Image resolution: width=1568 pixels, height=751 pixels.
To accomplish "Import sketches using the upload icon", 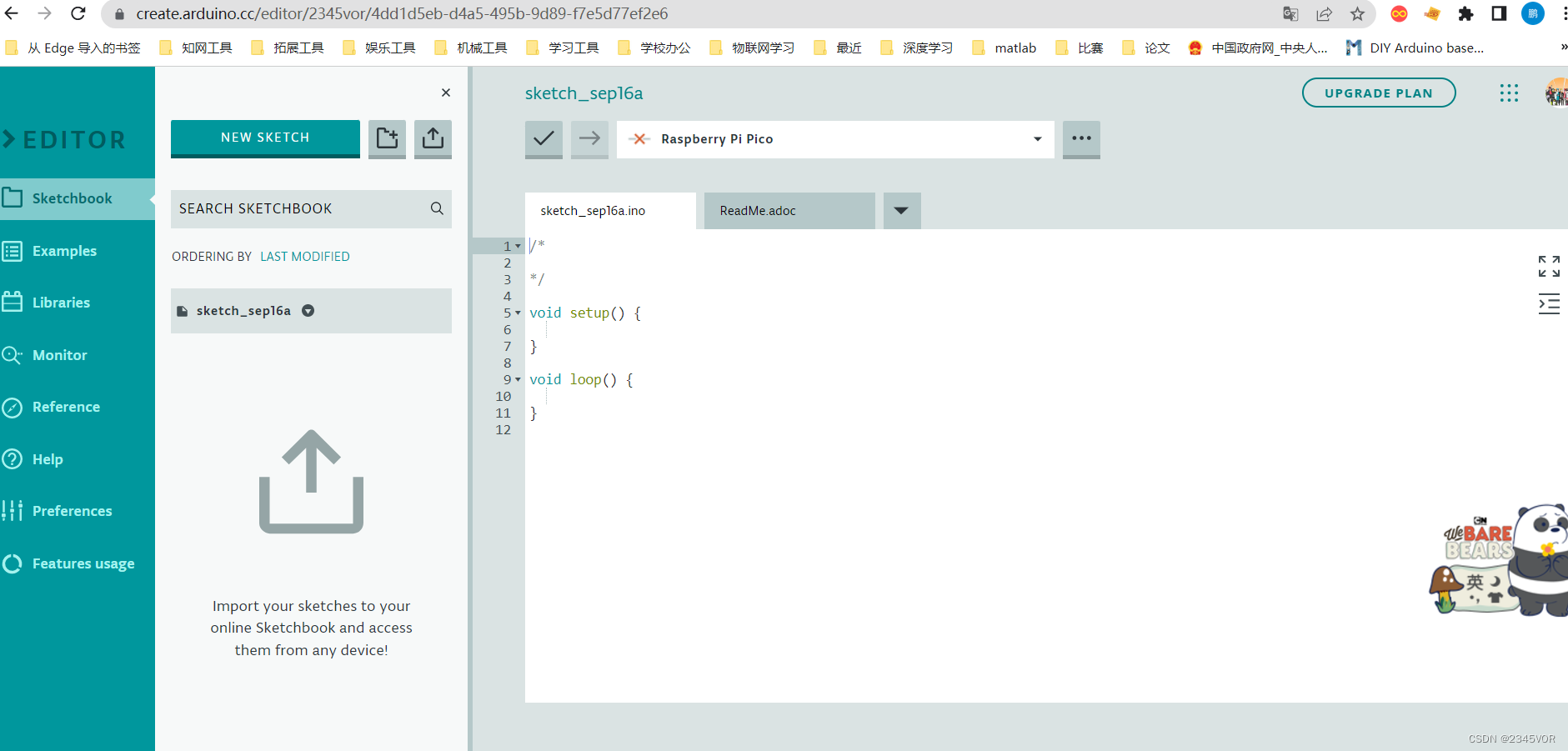I will coord(433,139).
